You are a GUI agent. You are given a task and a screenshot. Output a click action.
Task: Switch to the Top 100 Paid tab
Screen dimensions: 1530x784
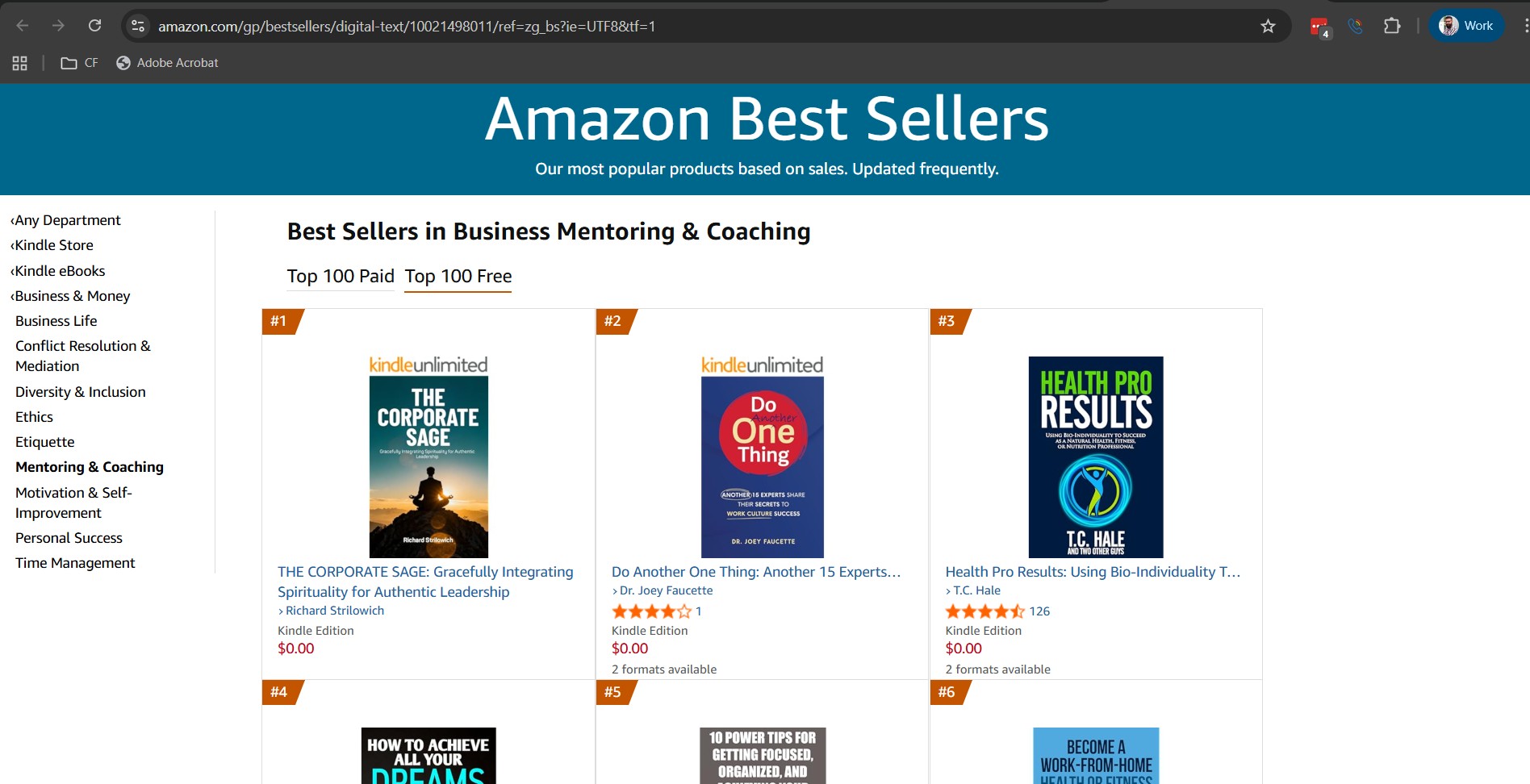click(x=341, y=276)
